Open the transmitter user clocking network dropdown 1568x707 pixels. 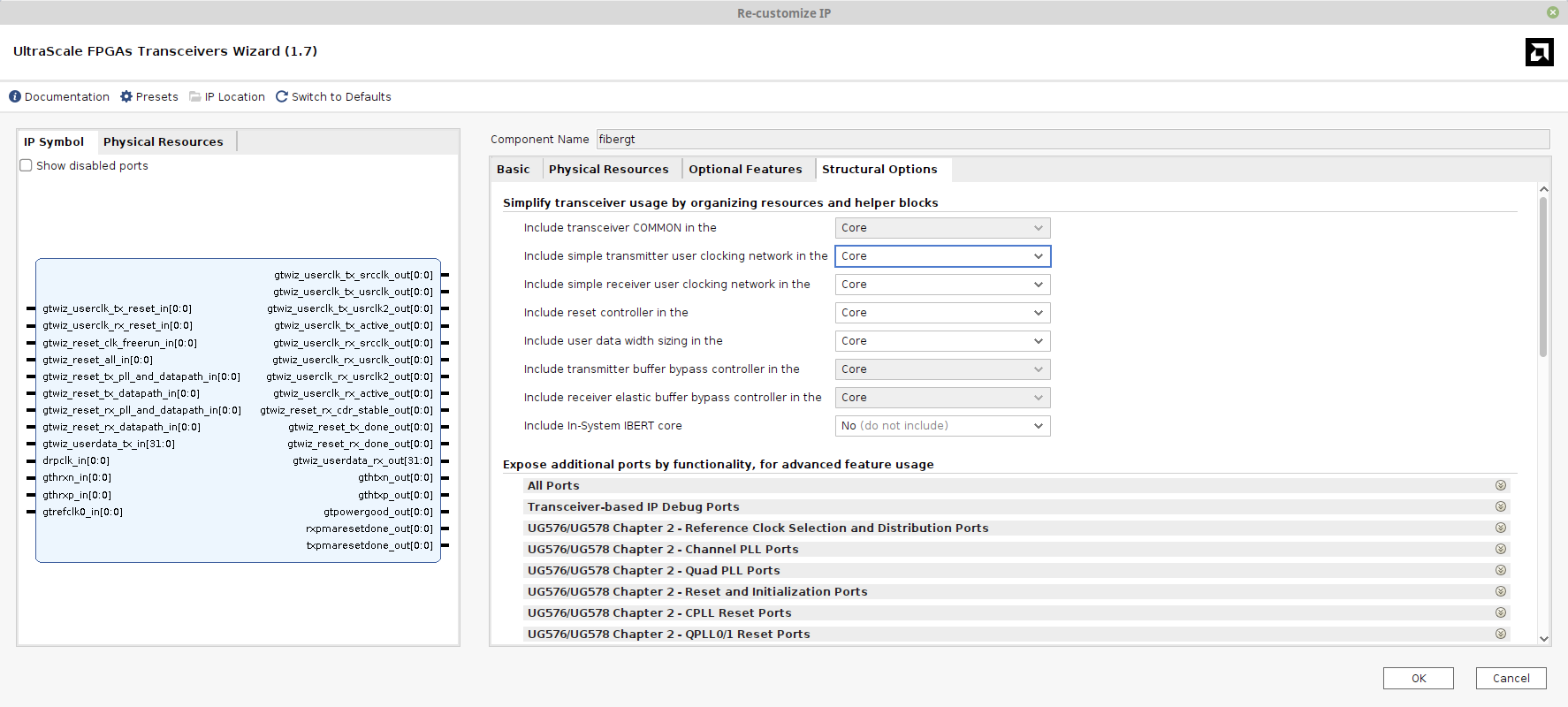click(942, 256)
